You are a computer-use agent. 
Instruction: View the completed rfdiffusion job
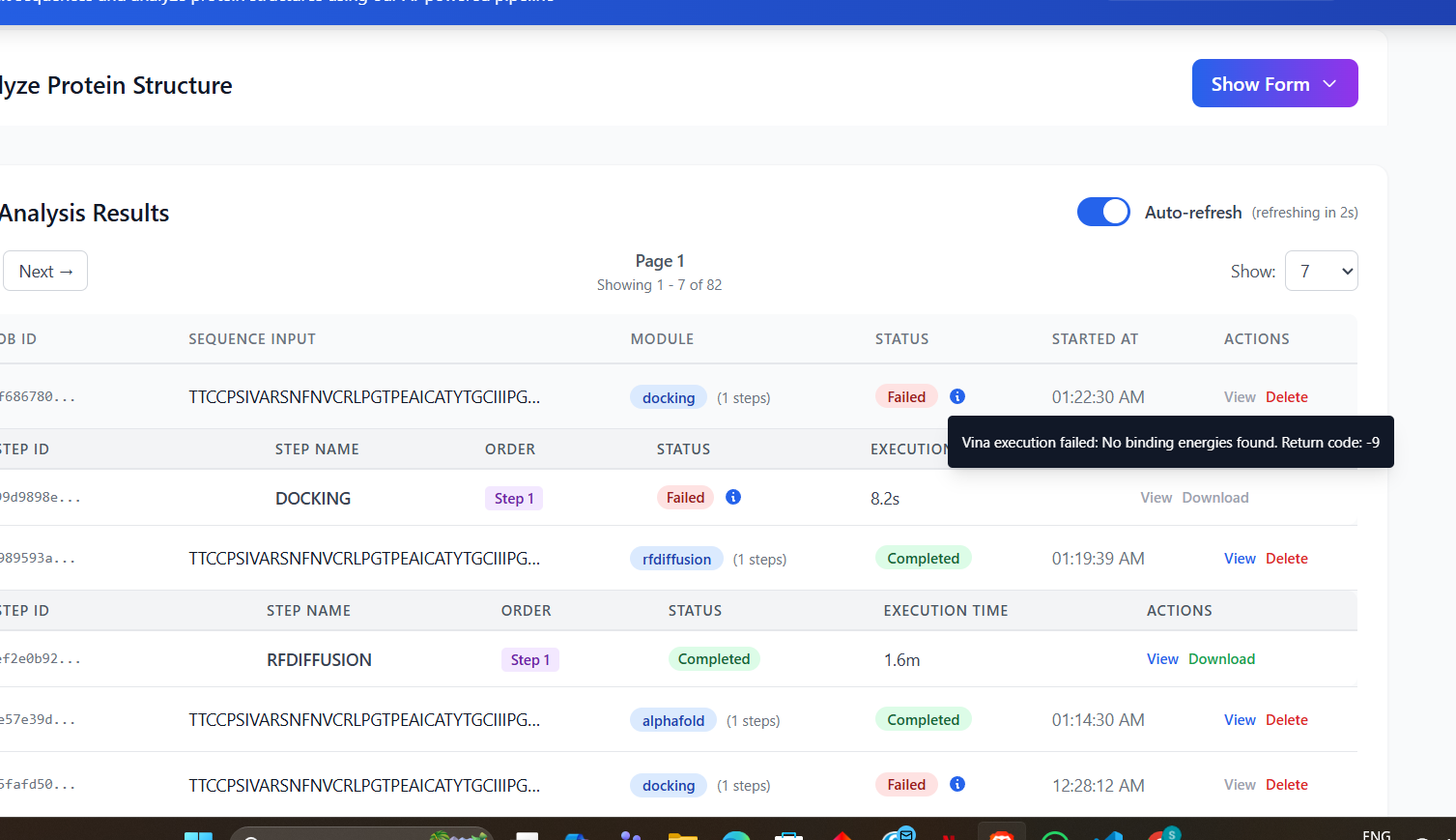[1240, 559]
